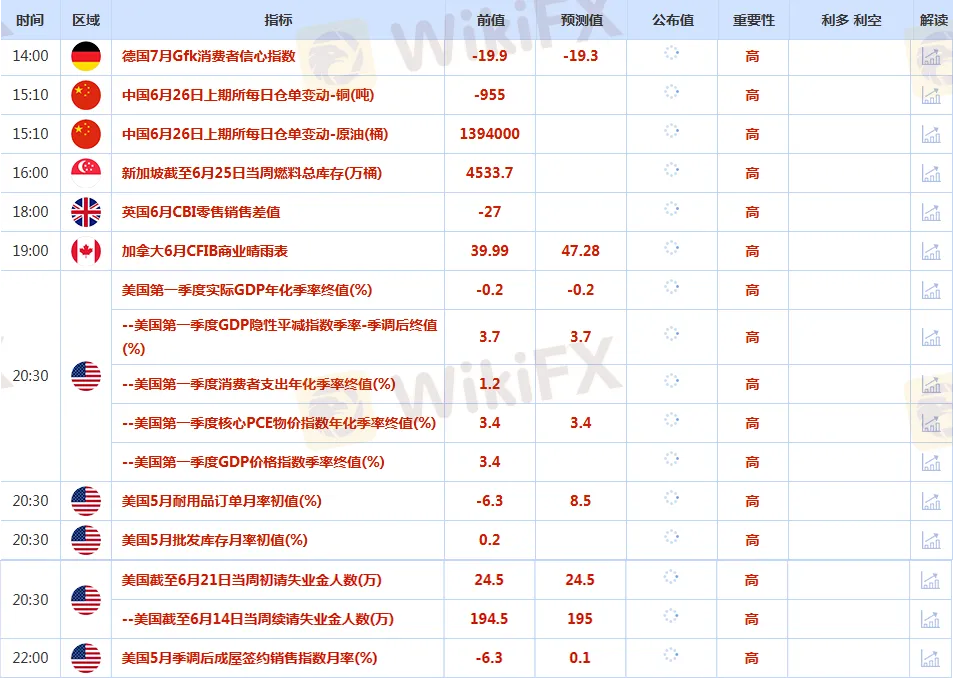Image resolution: width=953 pixels, height=678 pixels.
Task: Open chart icon for 德国7月Gfk消费者信心指数 row
Action: point(931,57)
